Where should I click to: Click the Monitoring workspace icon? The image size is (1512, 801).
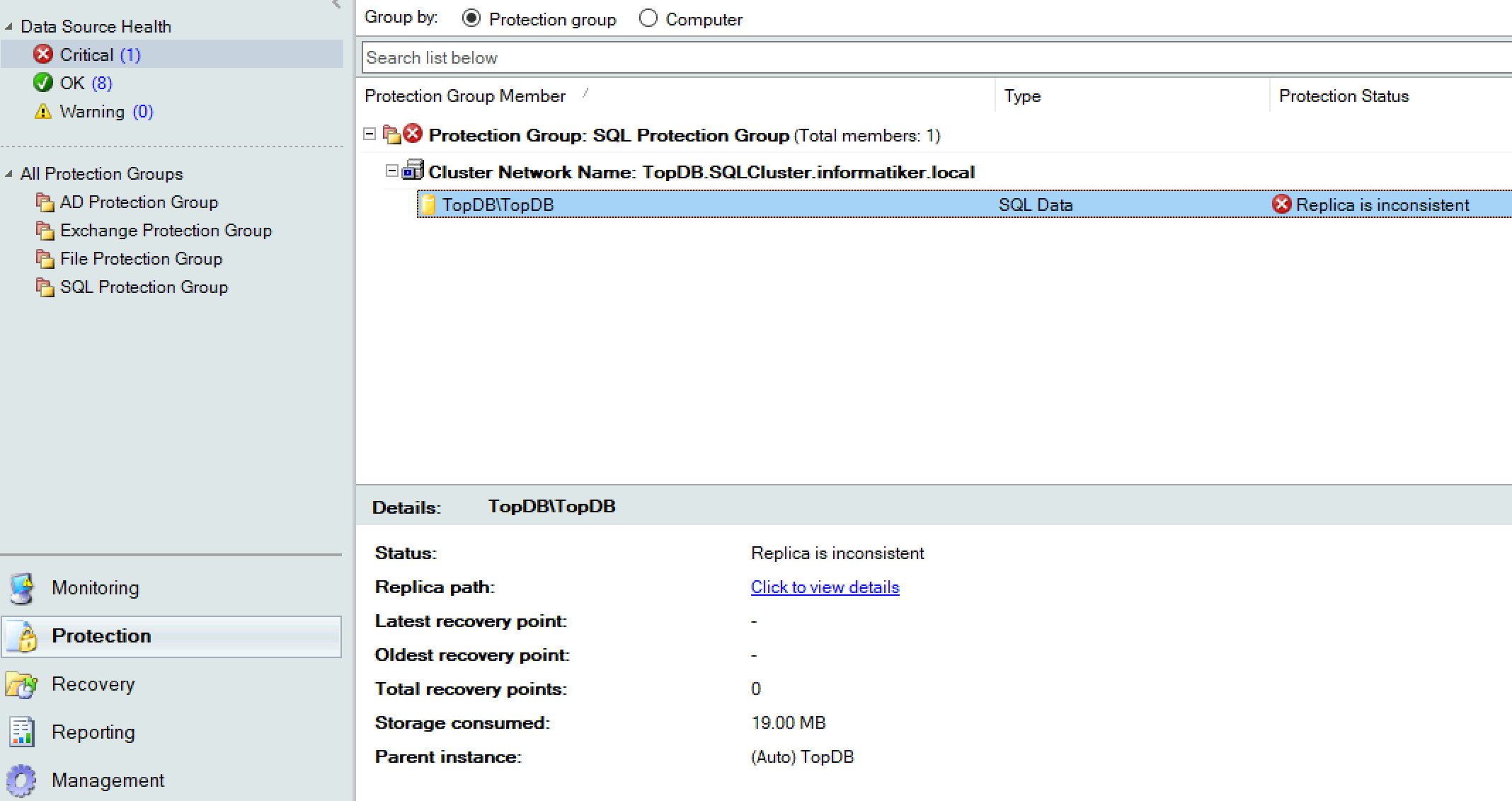[x=22, y=588]
